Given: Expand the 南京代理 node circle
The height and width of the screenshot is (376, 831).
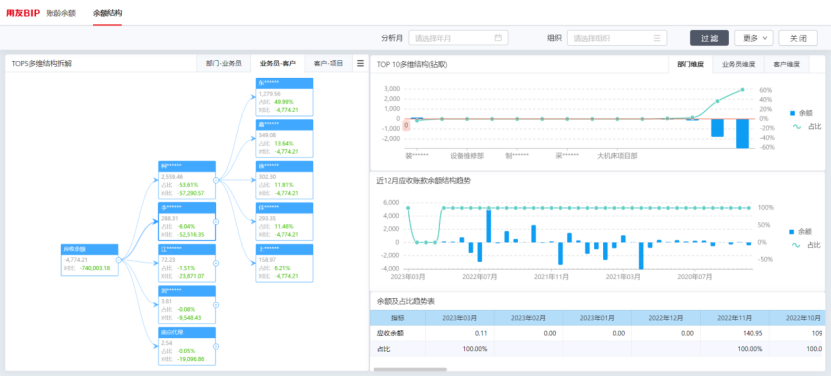Looking at the screenshot, I should click(216, 346).
